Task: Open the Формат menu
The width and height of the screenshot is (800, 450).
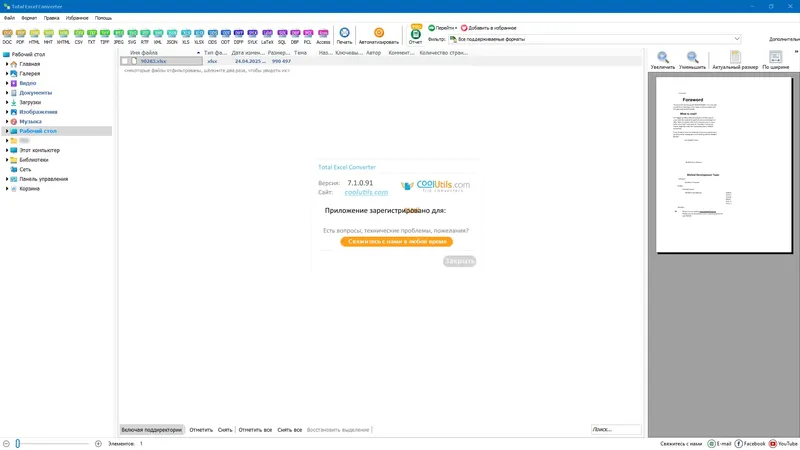Action: pos(29,18)
